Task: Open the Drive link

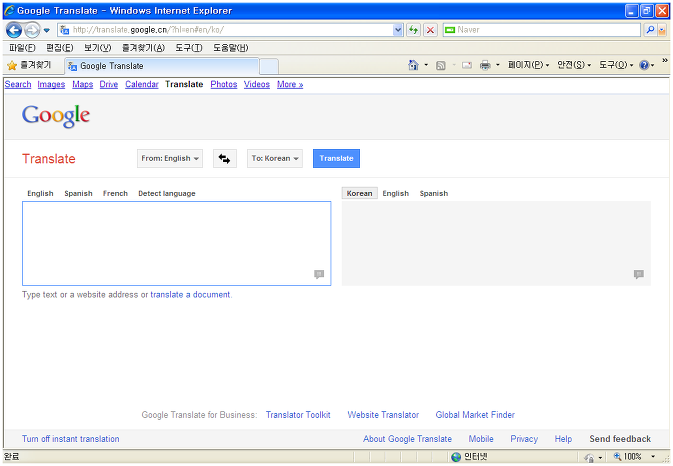Action: [x=109, y=85]
